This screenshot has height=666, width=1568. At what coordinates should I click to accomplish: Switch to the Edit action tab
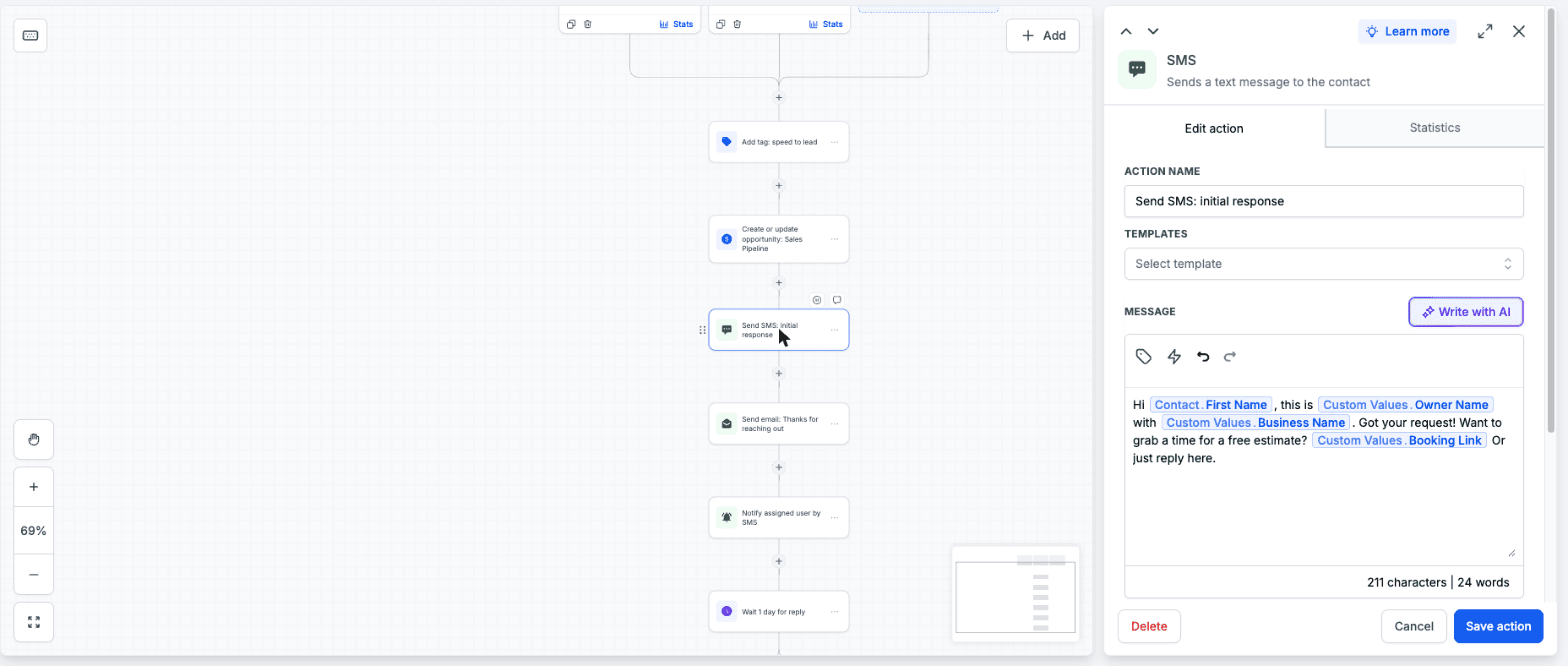coord(1214,128)
